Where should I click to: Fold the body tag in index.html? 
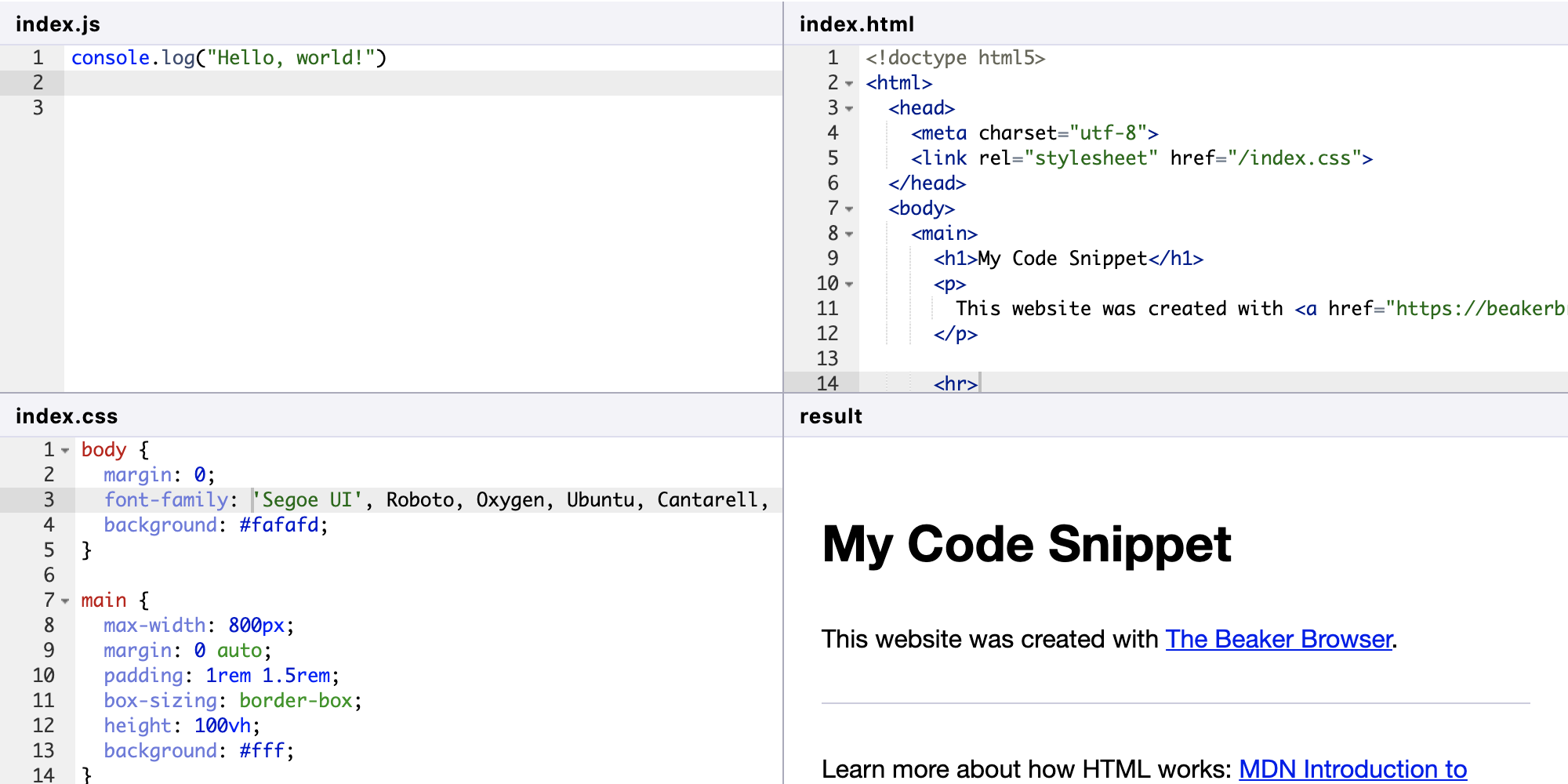(x=849, y=209)
